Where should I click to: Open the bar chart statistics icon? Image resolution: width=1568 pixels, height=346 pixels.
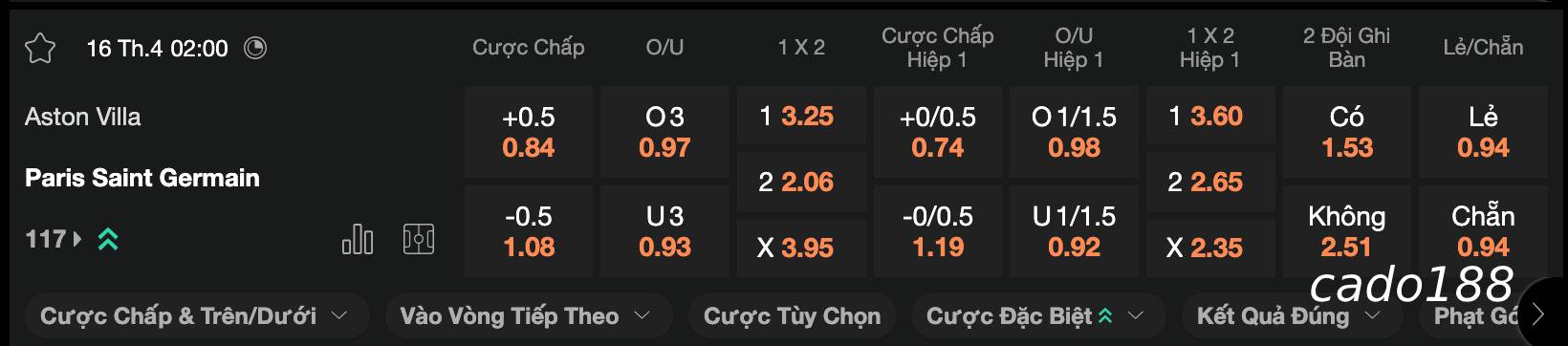point(357,239)
